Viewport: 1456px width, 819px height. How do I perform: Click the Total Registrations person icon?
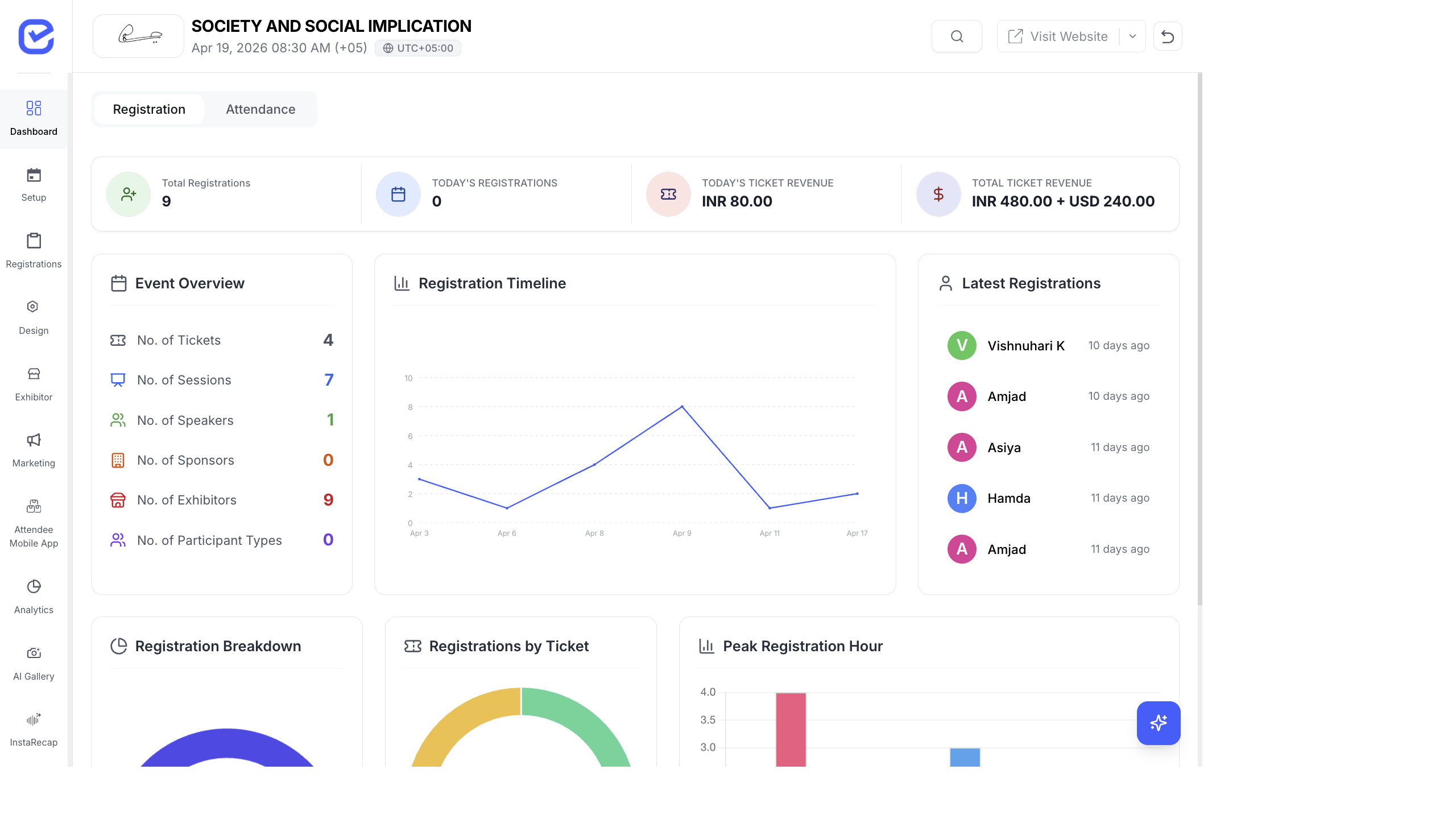pos(129,194)
